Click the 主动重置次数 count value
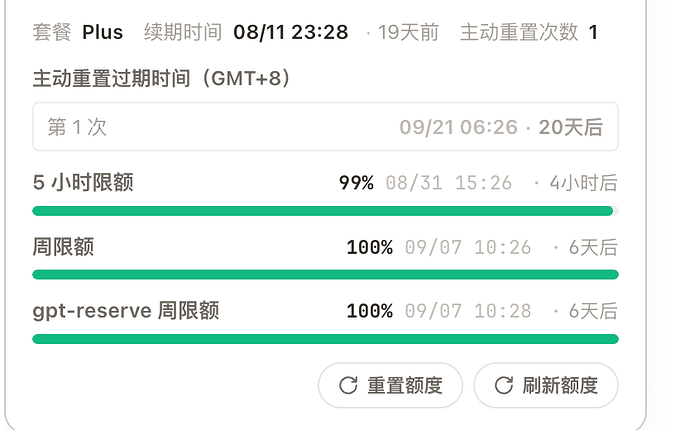The image size is (690, 430). (x=593, y=32)
